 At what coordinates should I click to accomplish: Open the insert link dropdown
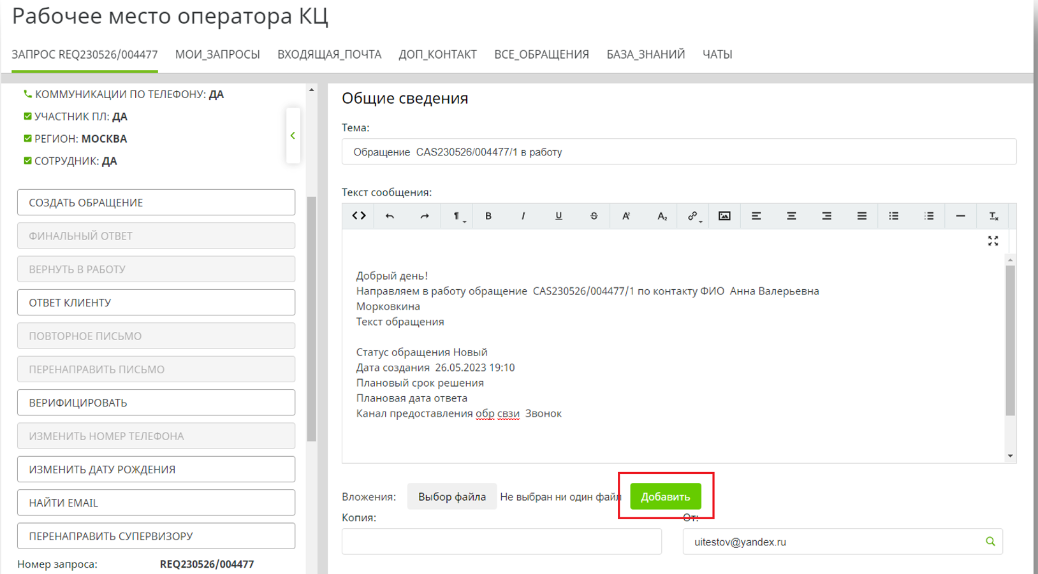693,216
